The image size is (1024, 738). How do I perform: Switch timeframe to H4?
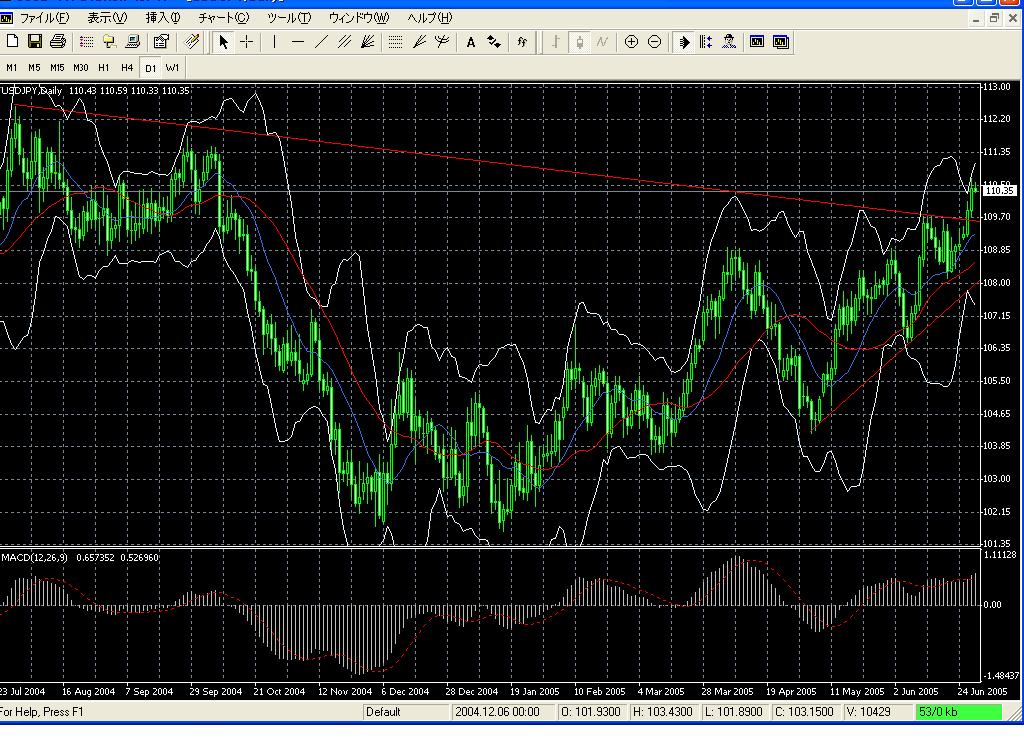pyautogui.click(x=127, y=67)
